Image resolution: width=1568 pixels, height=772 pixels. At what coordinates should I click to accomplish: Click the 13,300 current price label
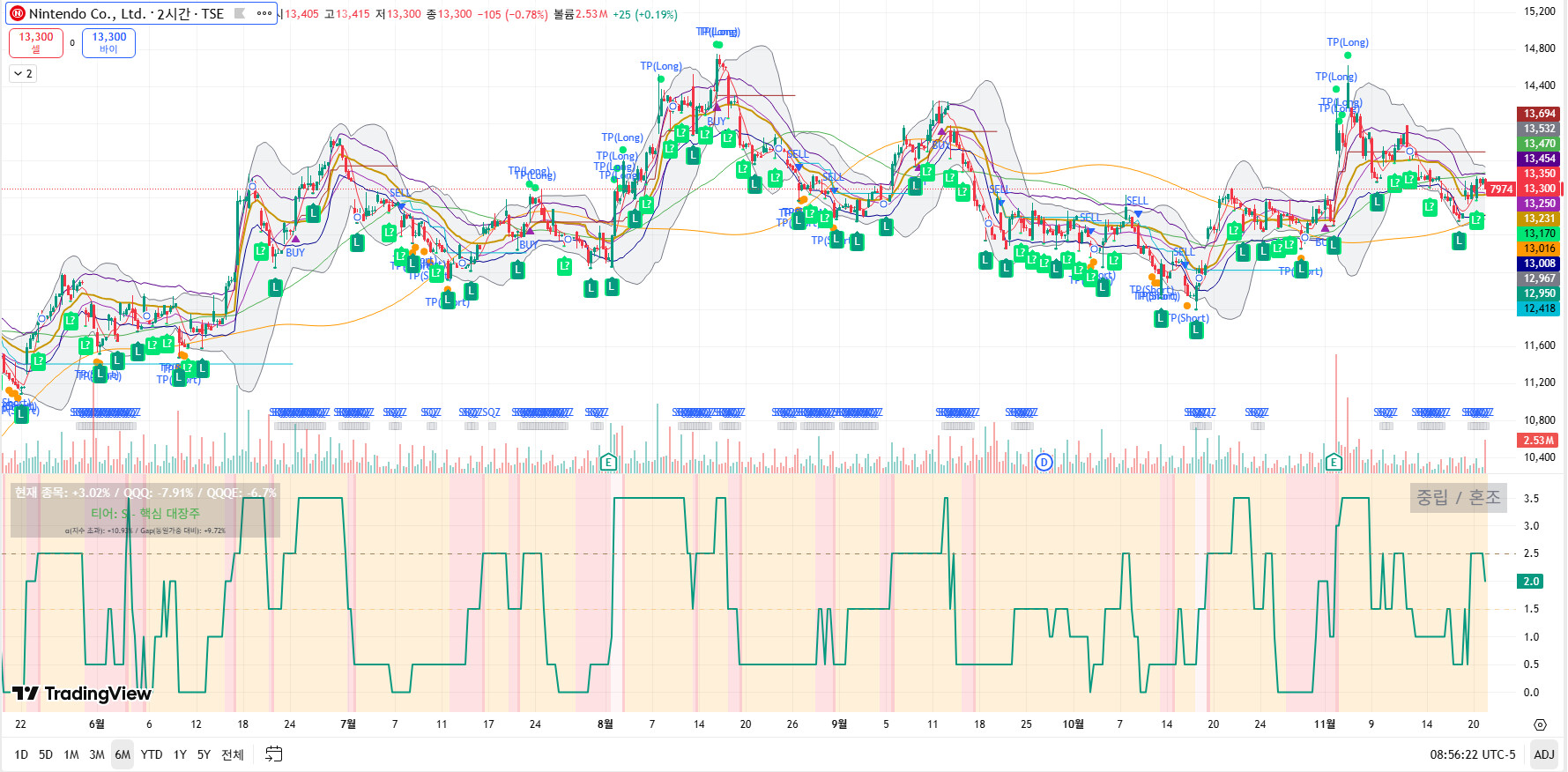point(1539,189)
